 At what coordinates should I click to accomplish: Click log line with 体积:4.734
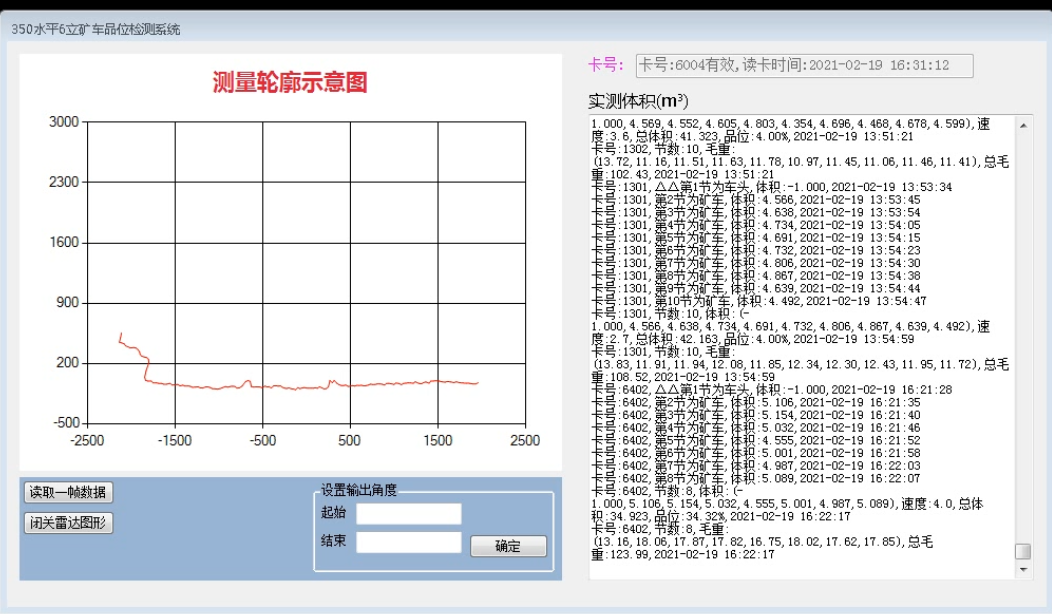[x=755, y=225]
